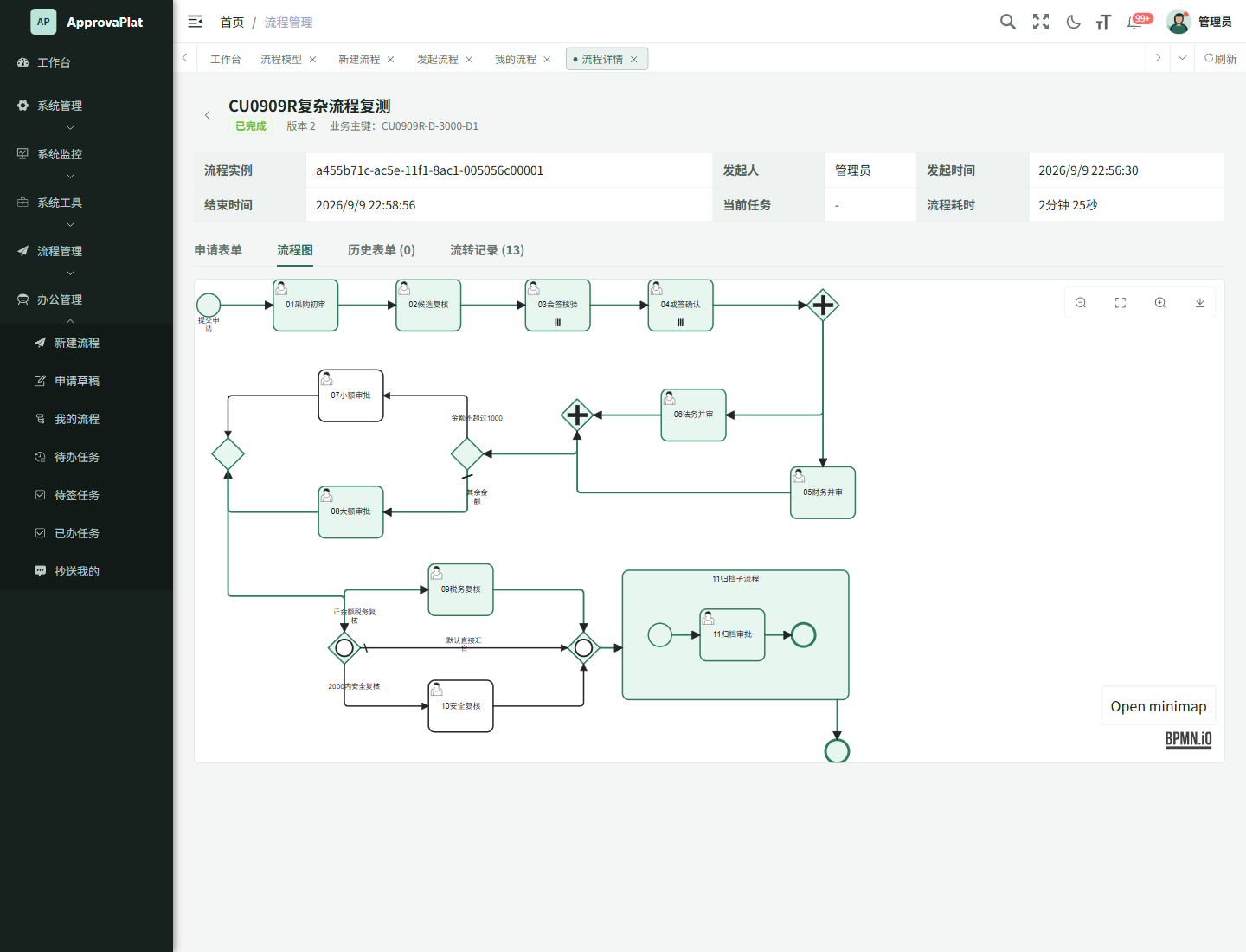Open the 申请表单 tab
Screen dimensions: 1246x952
pos(218,250)
